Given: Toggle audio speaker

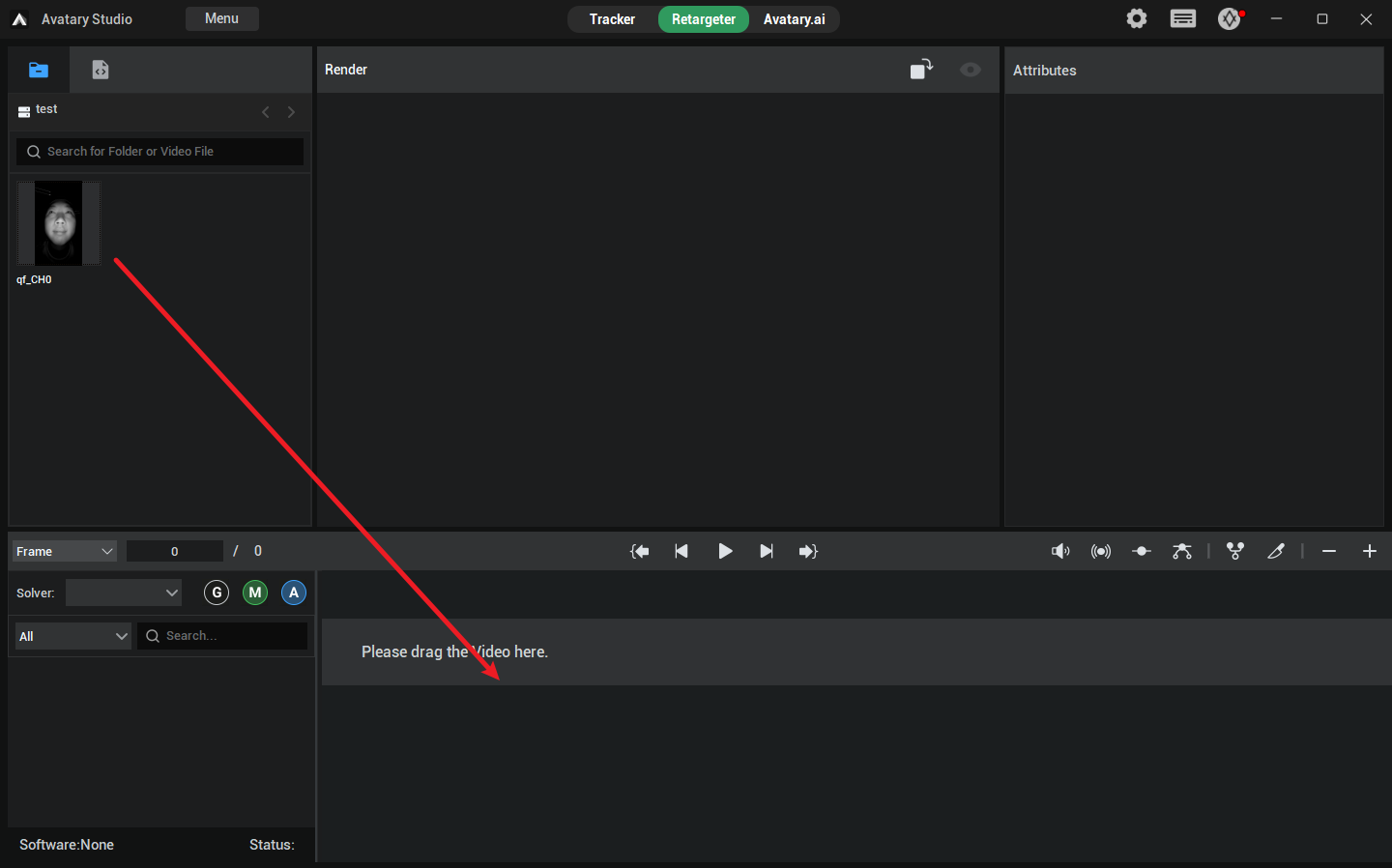Looking at the screenshot, I should 1060,551.
